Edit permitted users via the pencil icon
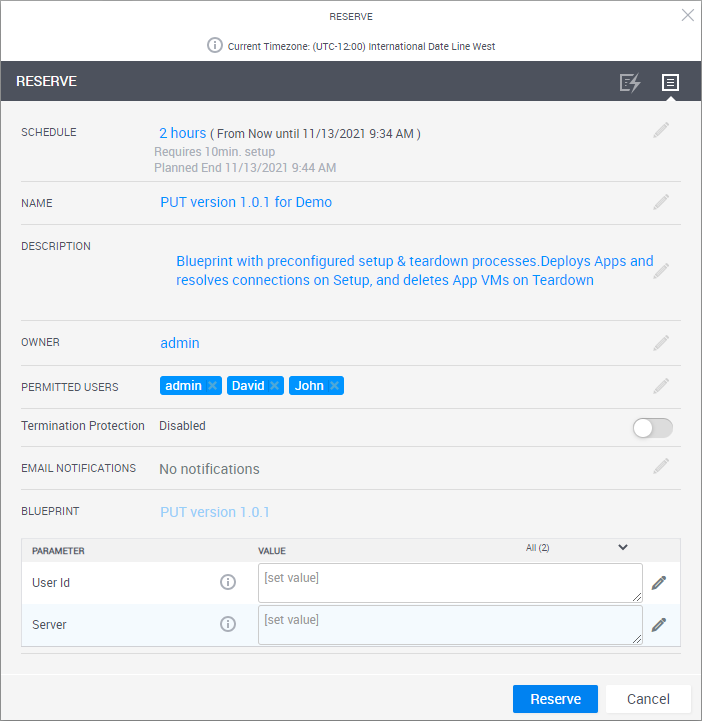This screenshot has height=721, width=702. pos(661,386)
